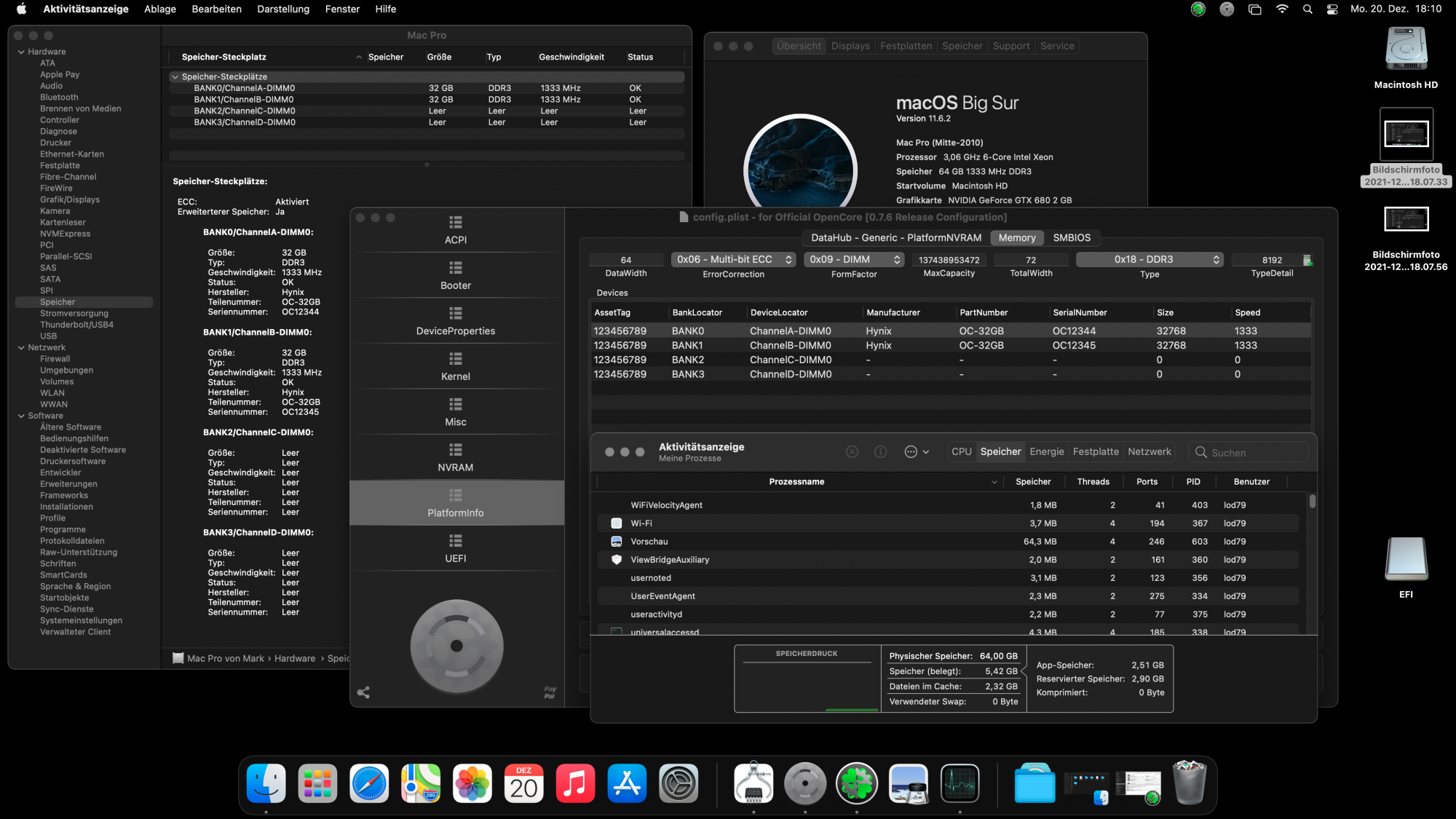Collapse the Netzwerk tree in System Information
This screenshot has height=819, width=1456.
pyautogui.click(x=21, y=348)
